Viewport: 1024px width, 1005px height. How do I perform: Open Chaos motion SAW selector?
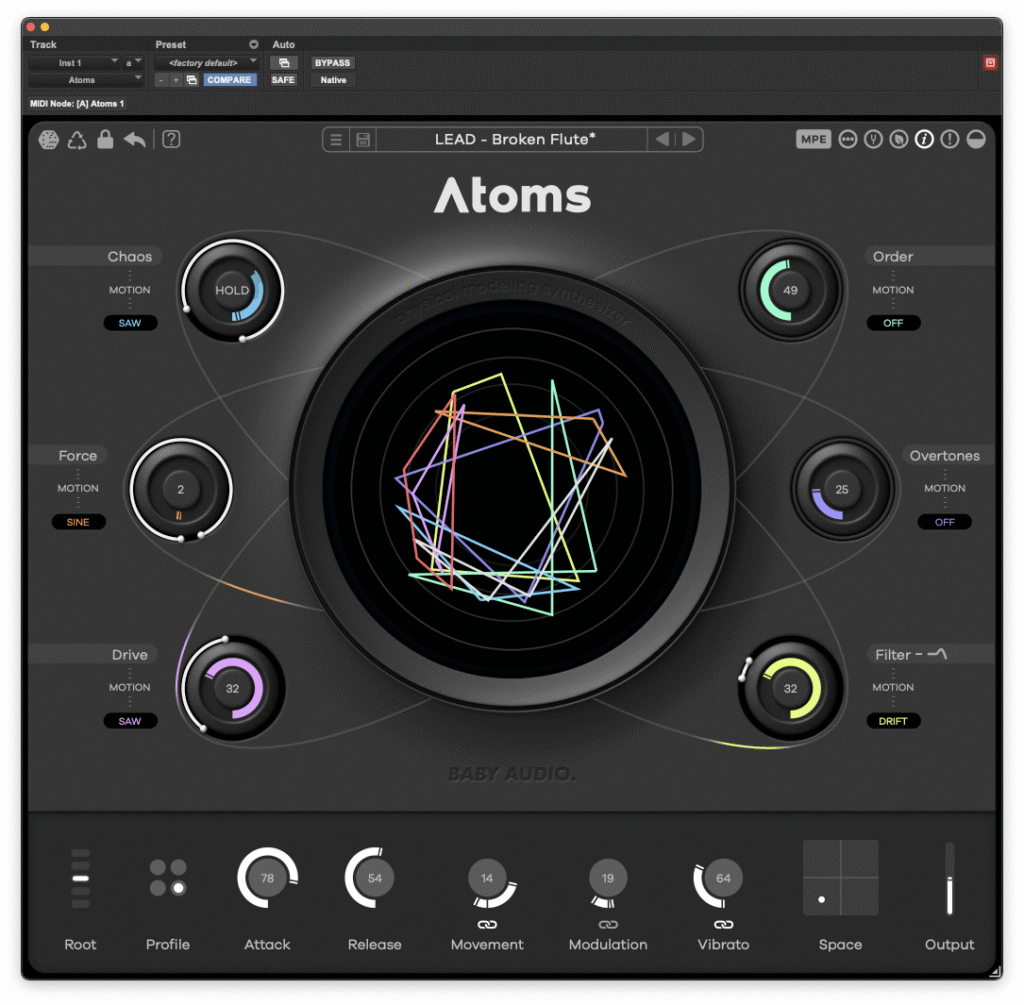(x=130, y=323)
